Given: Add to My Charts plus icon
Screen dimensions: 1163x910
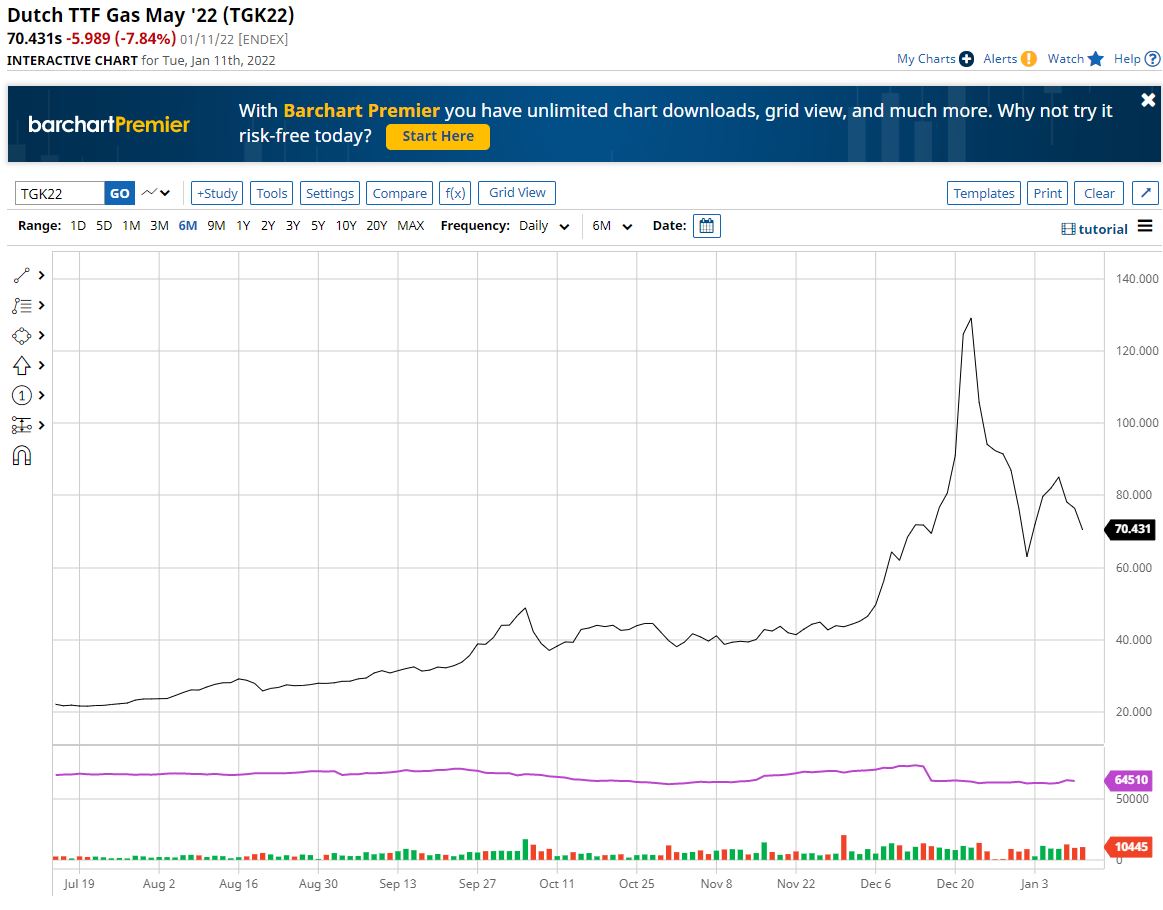Looking at the screenshot, I should coord(966,59).
